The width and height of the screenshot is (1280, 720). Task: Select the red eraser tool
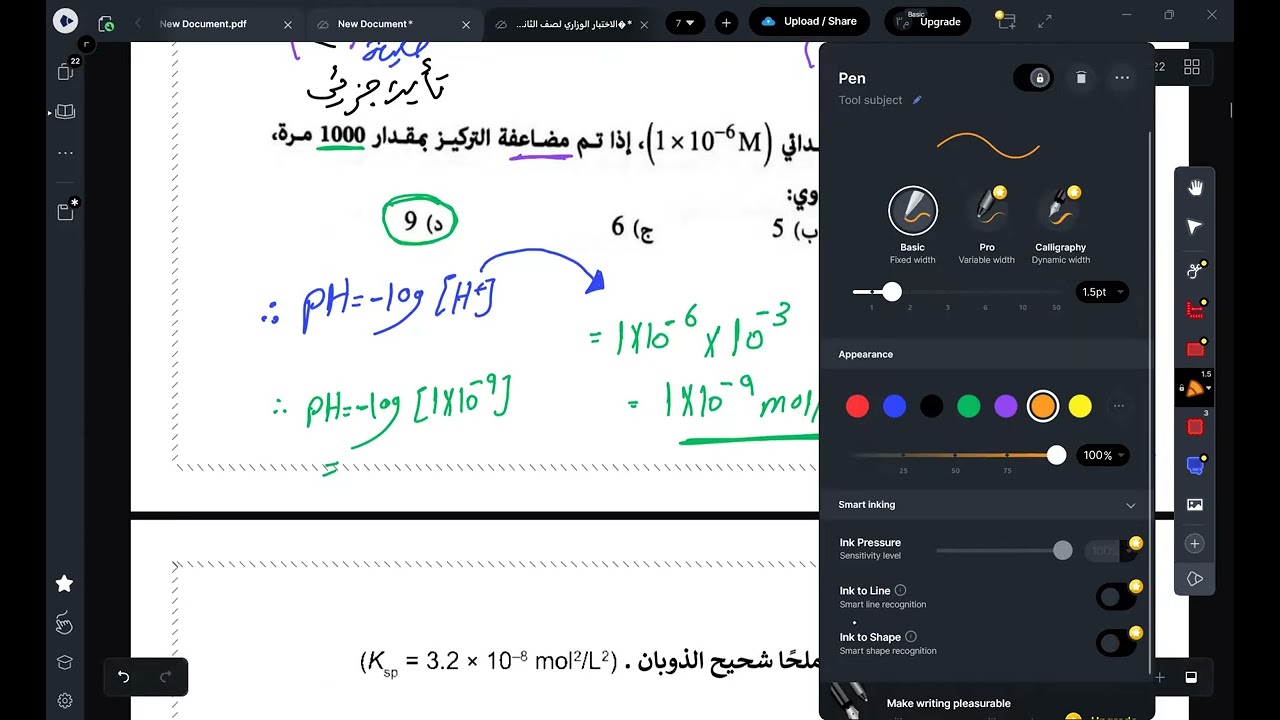tap(1195, 349)
